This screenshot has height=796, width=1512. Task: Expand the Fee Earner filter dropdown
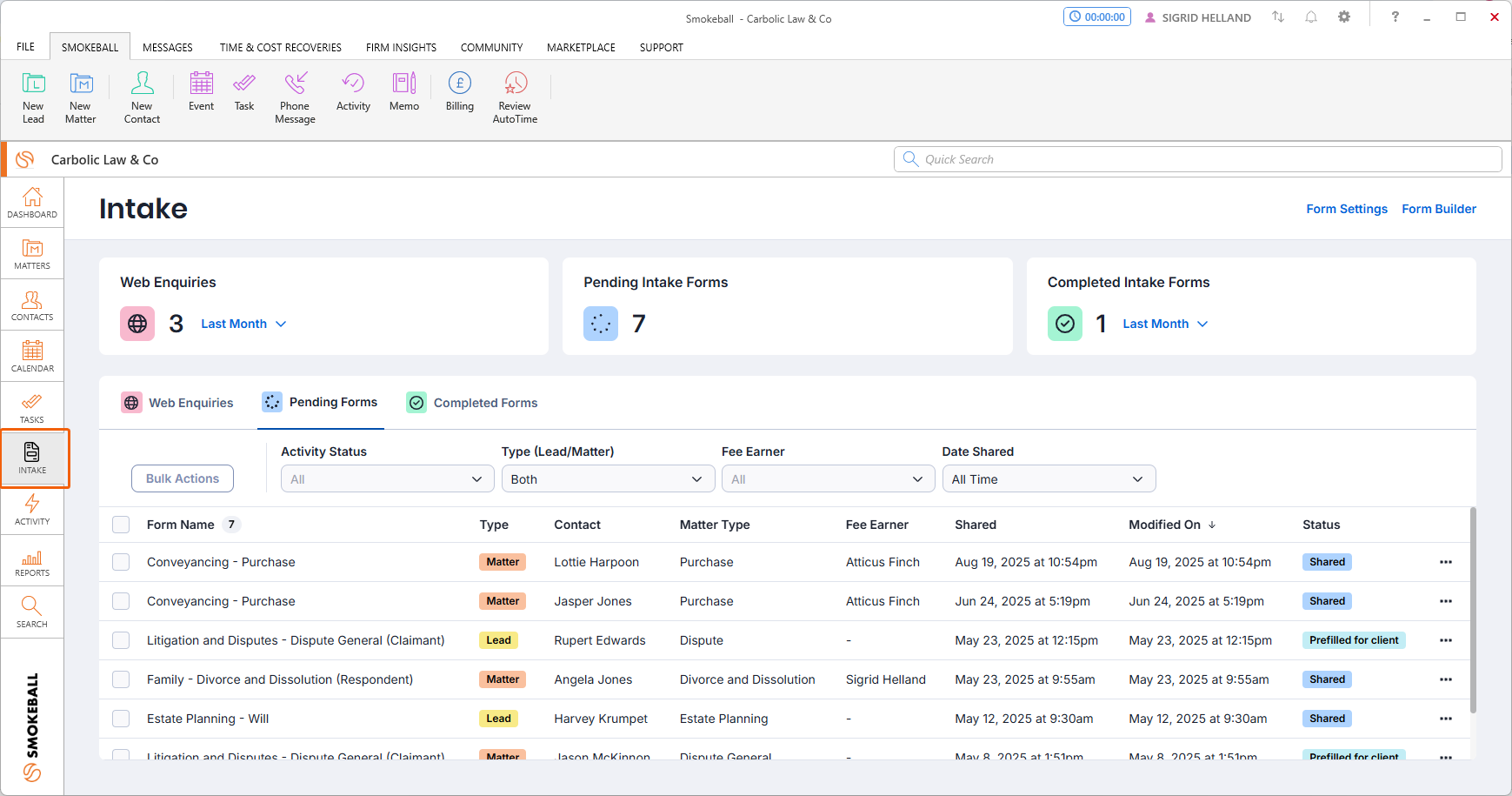(x=828, y=479)
